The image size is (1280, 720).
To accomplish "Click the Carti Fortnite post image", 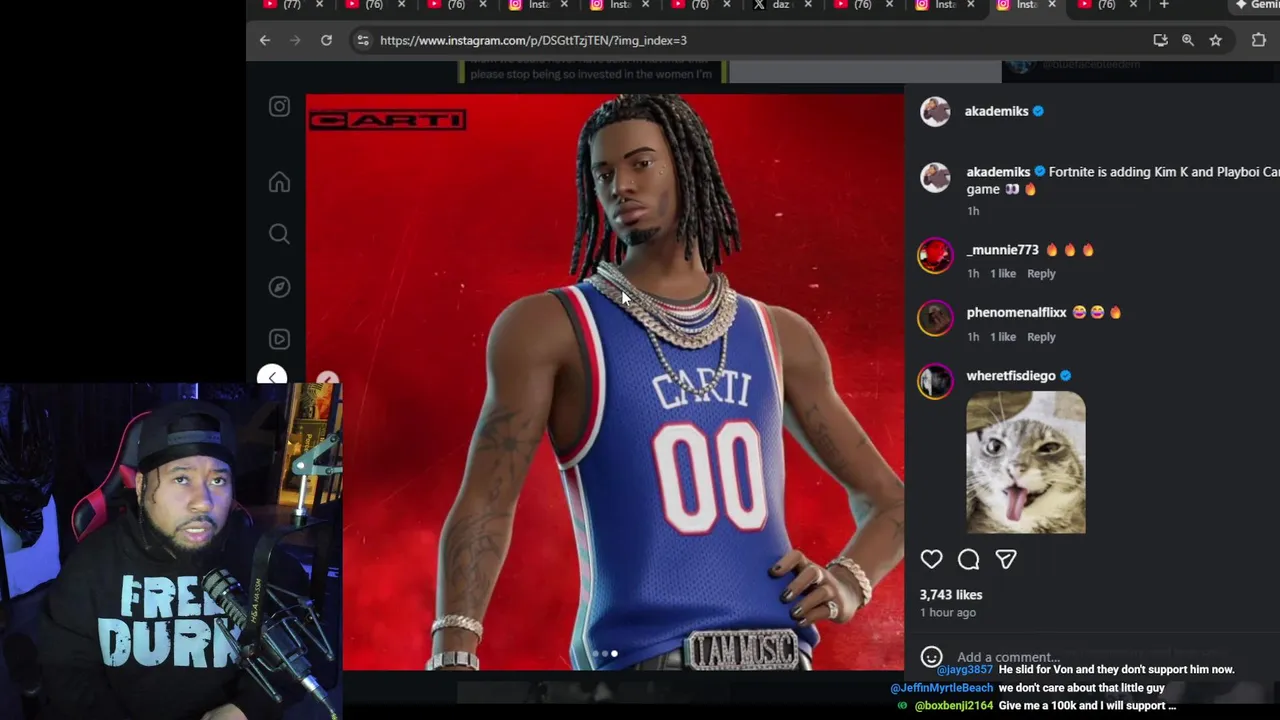I will coord(605,382).
